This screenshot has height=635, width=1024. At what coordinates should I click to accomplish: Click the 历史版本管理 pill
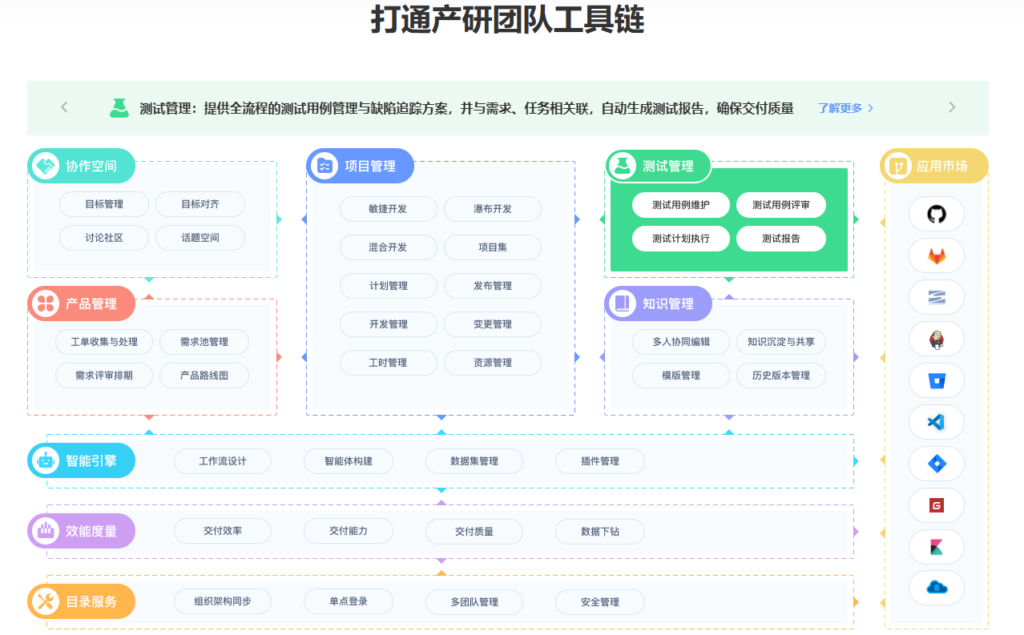[x=781, y=376]
